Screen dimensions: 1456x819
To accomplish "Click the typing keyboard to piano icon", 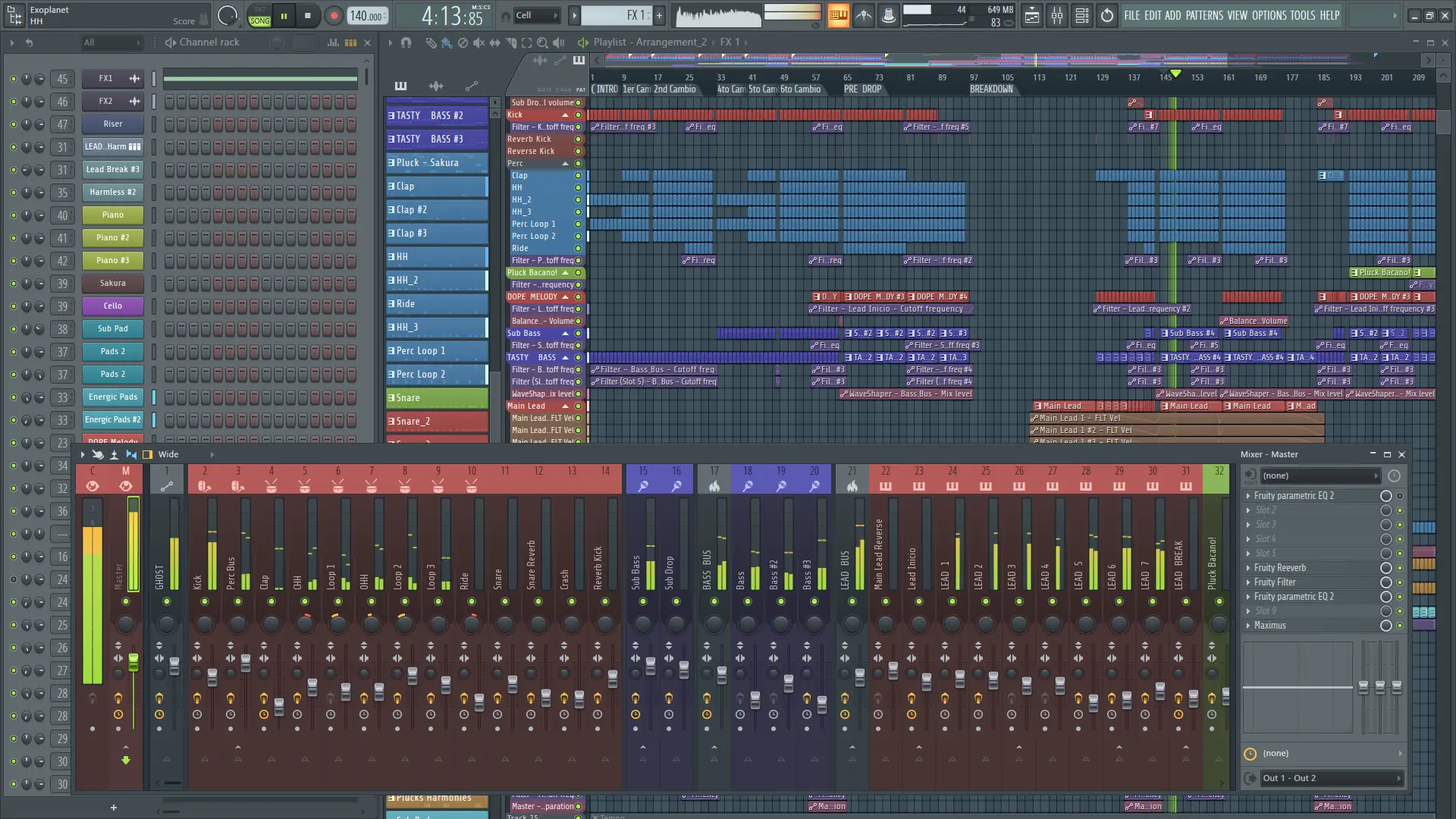I will 838,16.
